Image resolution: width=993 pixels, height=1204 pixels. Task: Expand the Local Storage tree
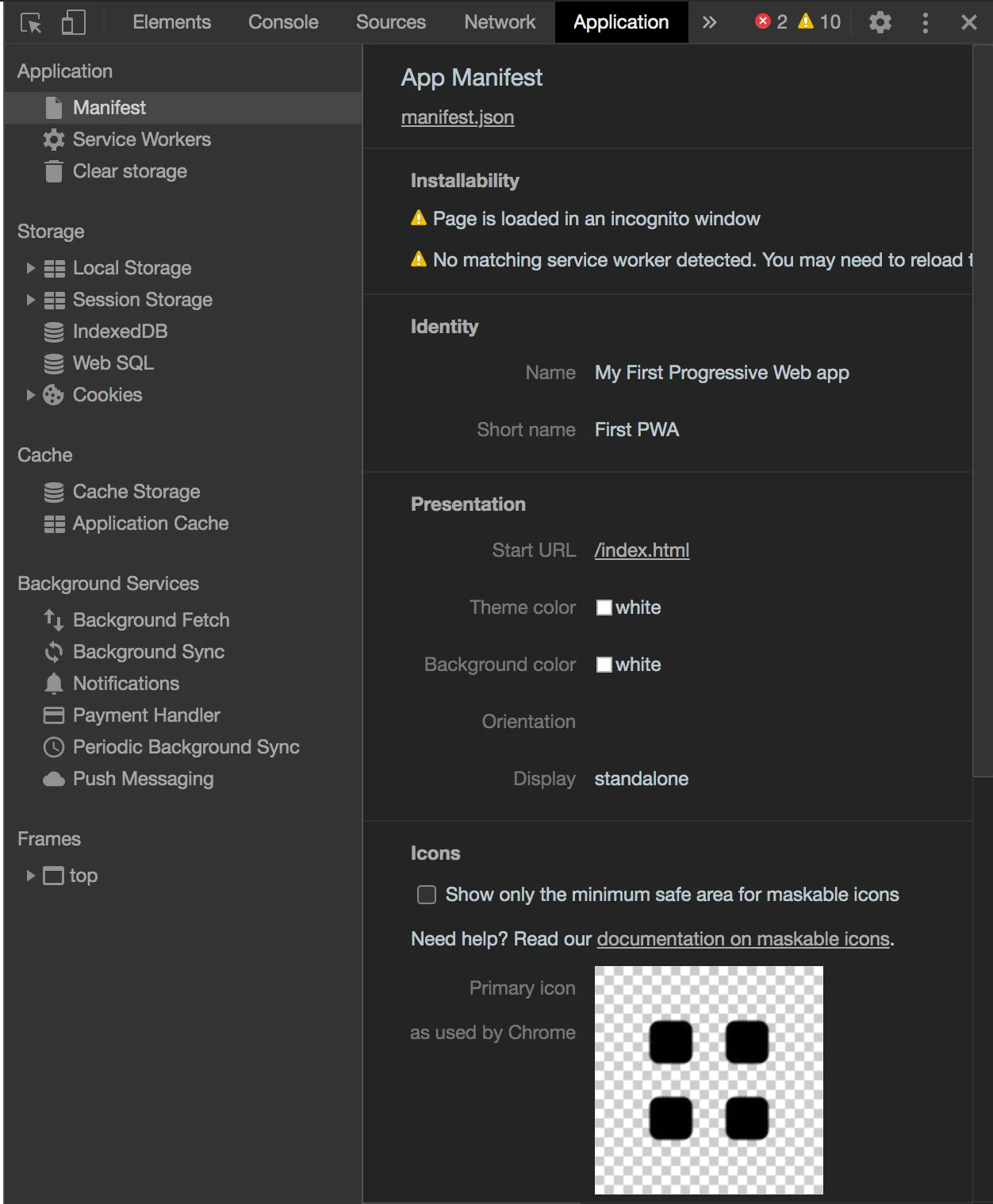point(30,268)
